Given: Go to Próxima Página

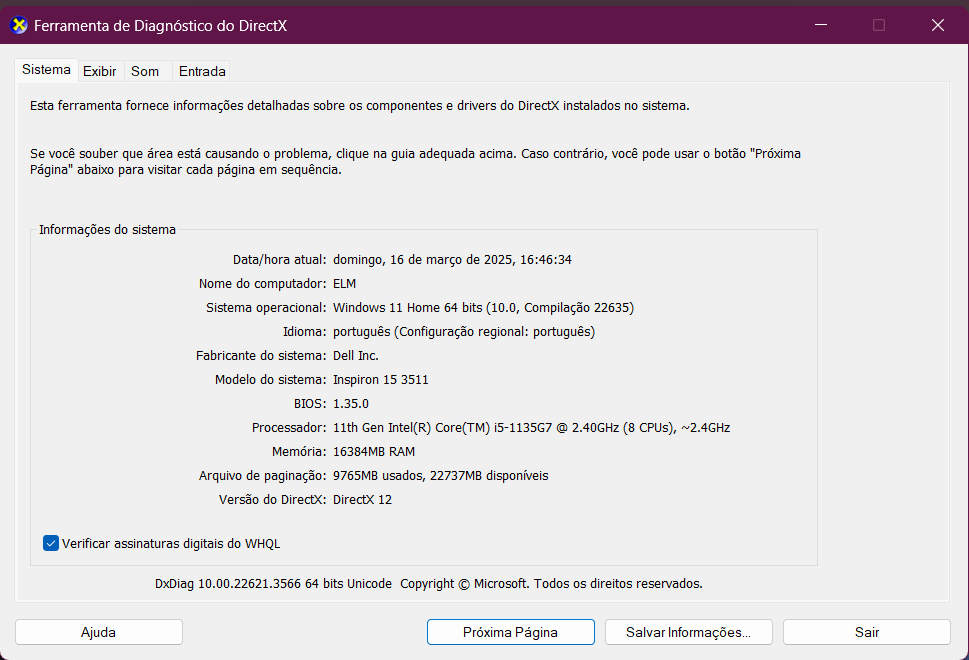Looking at the screenshot, I should (510, 632).
